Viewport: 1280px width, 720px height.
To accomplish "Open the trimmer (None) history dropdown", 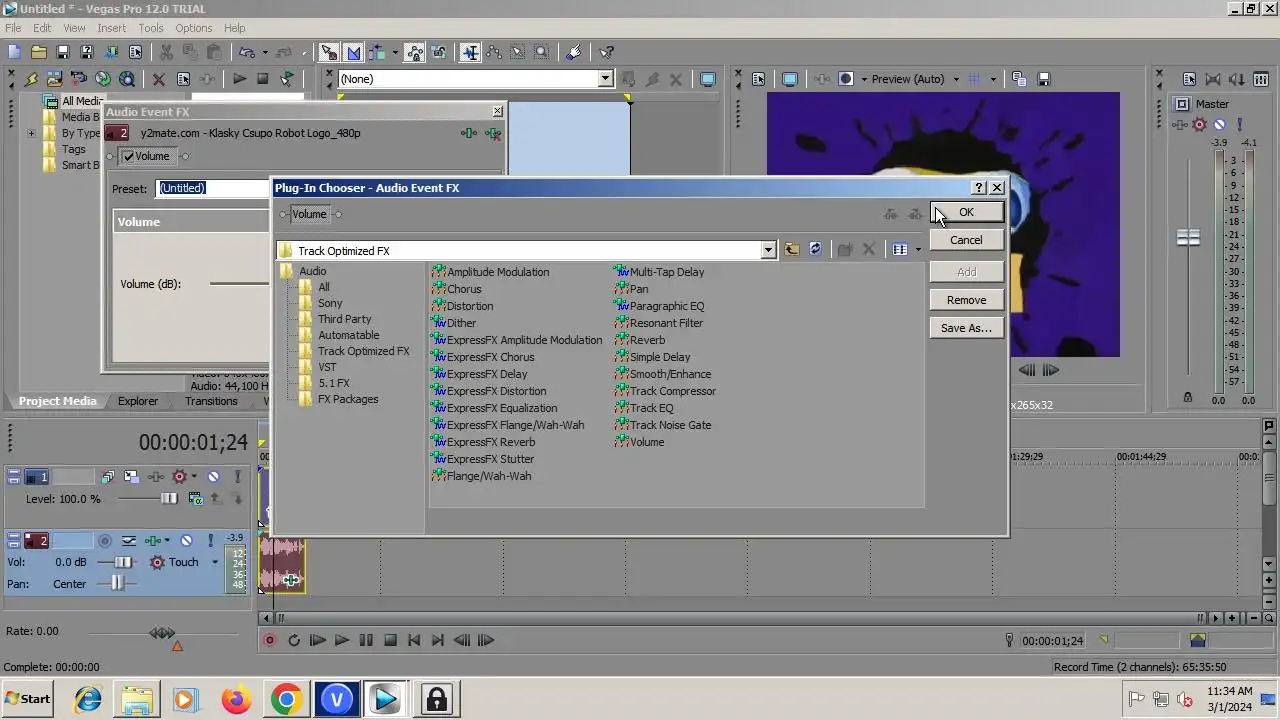I will 605,79.
